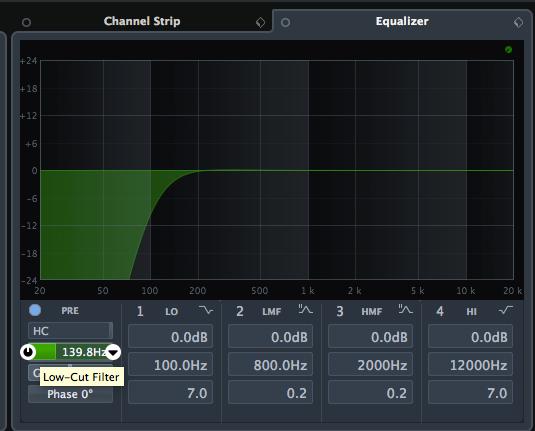This screenshot has width=535, height=431.
Task: Click the HI band label
Action: click(x=472, y=312)
